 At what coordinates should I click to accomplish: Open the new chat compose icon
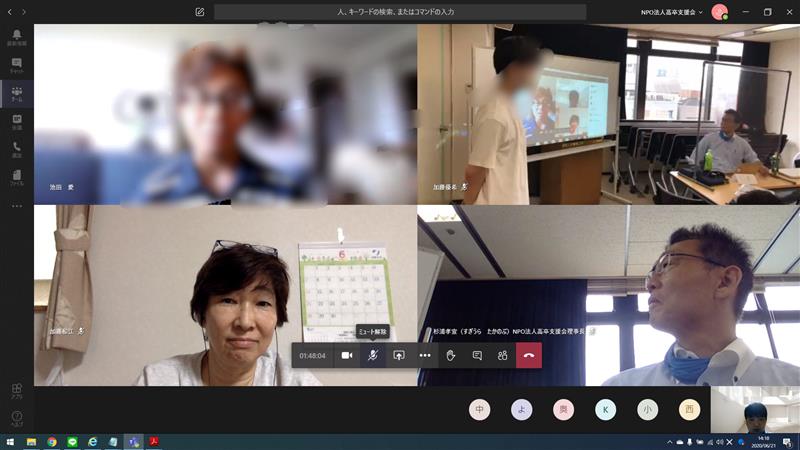point(200,12)
